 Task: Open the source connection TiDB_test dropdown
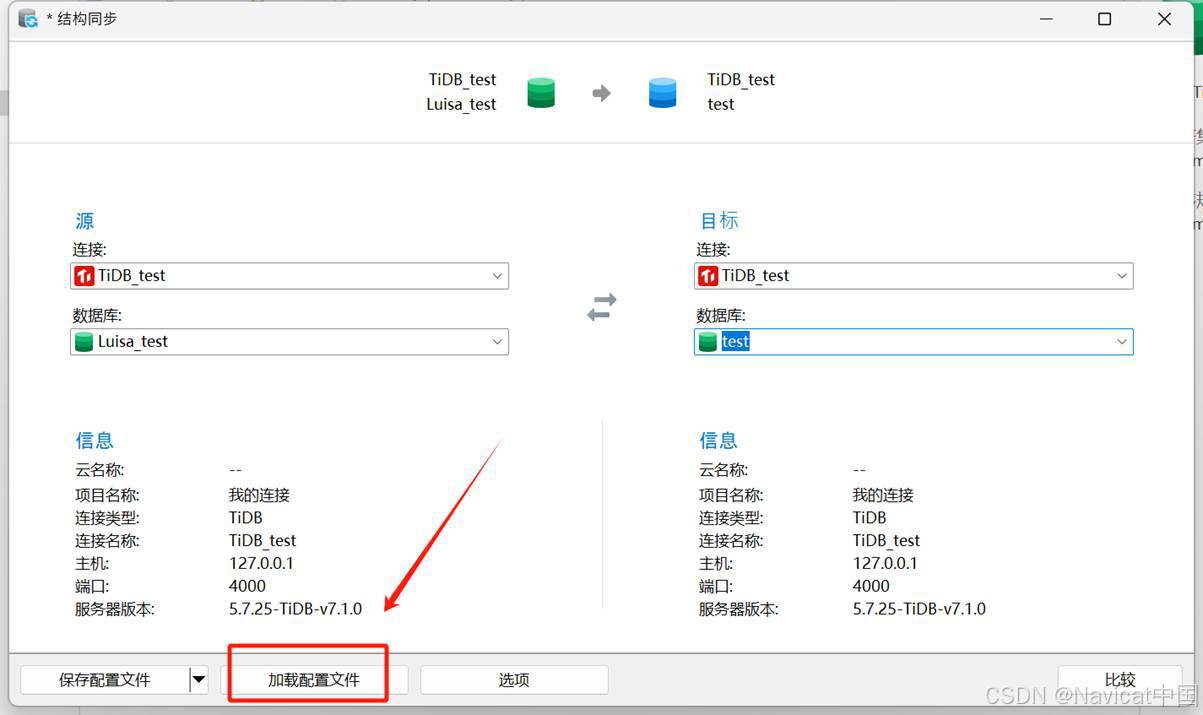click(289, 276)
